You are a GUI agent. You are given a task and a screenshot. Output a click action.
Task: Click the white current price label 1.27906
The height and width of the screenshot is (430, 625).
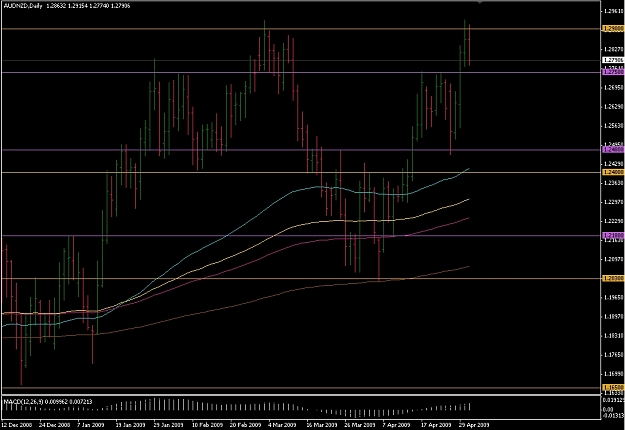coord(613,60)
